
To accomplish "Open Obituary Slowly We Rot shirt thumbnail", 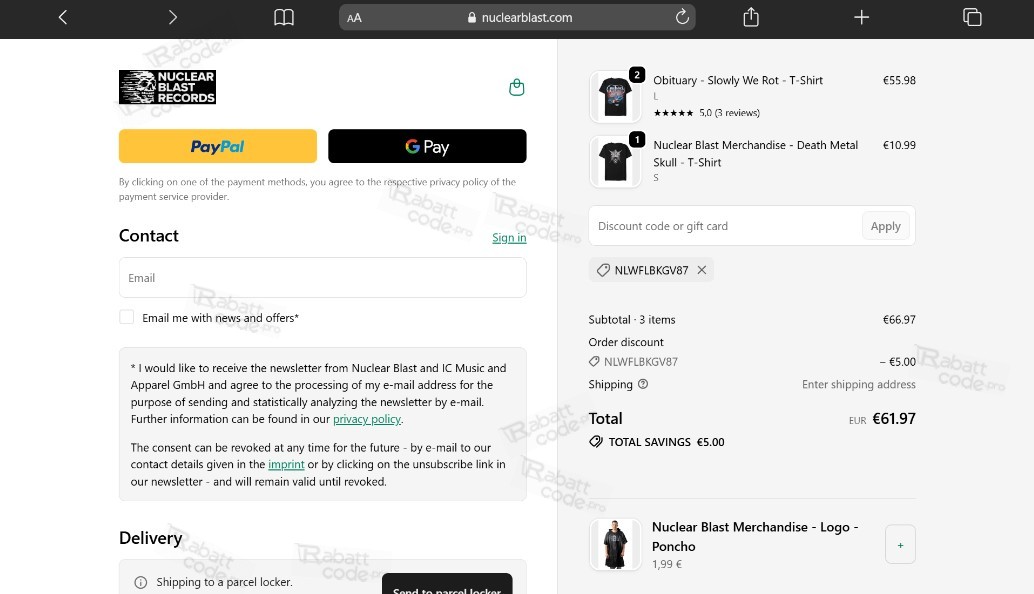I will 615,97.
